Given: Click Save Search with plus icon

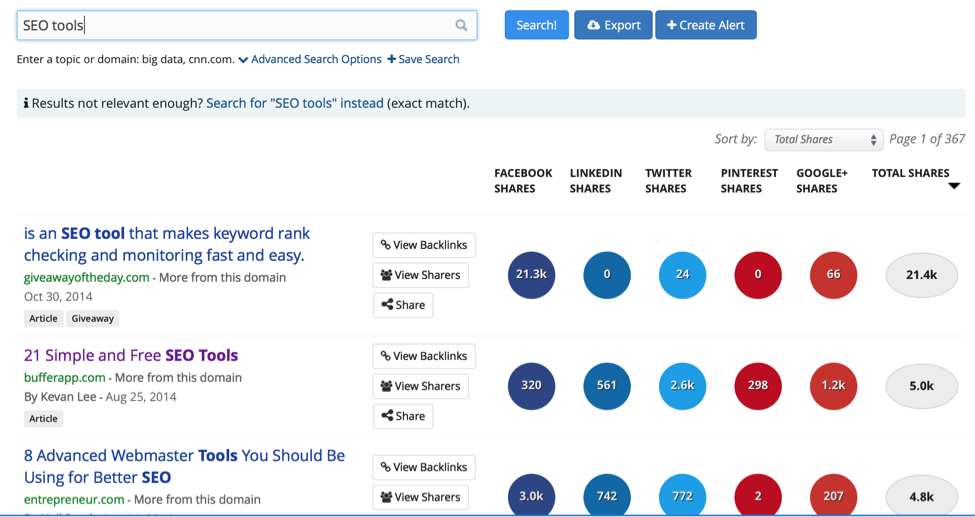Looking at the screenshot, I should (x=423, y=59).
